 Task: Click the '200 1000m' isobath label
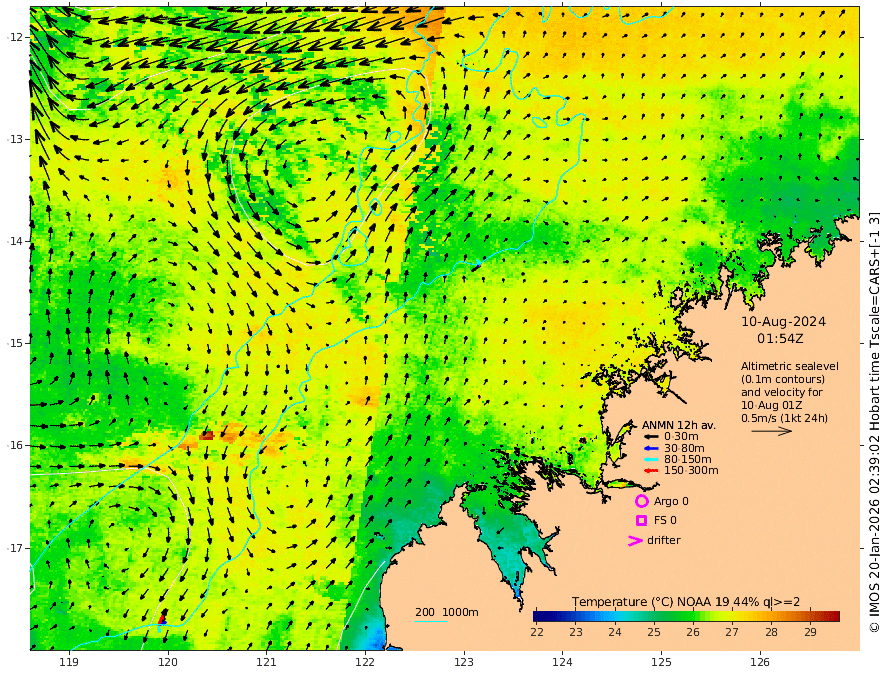tap(447, 612)
